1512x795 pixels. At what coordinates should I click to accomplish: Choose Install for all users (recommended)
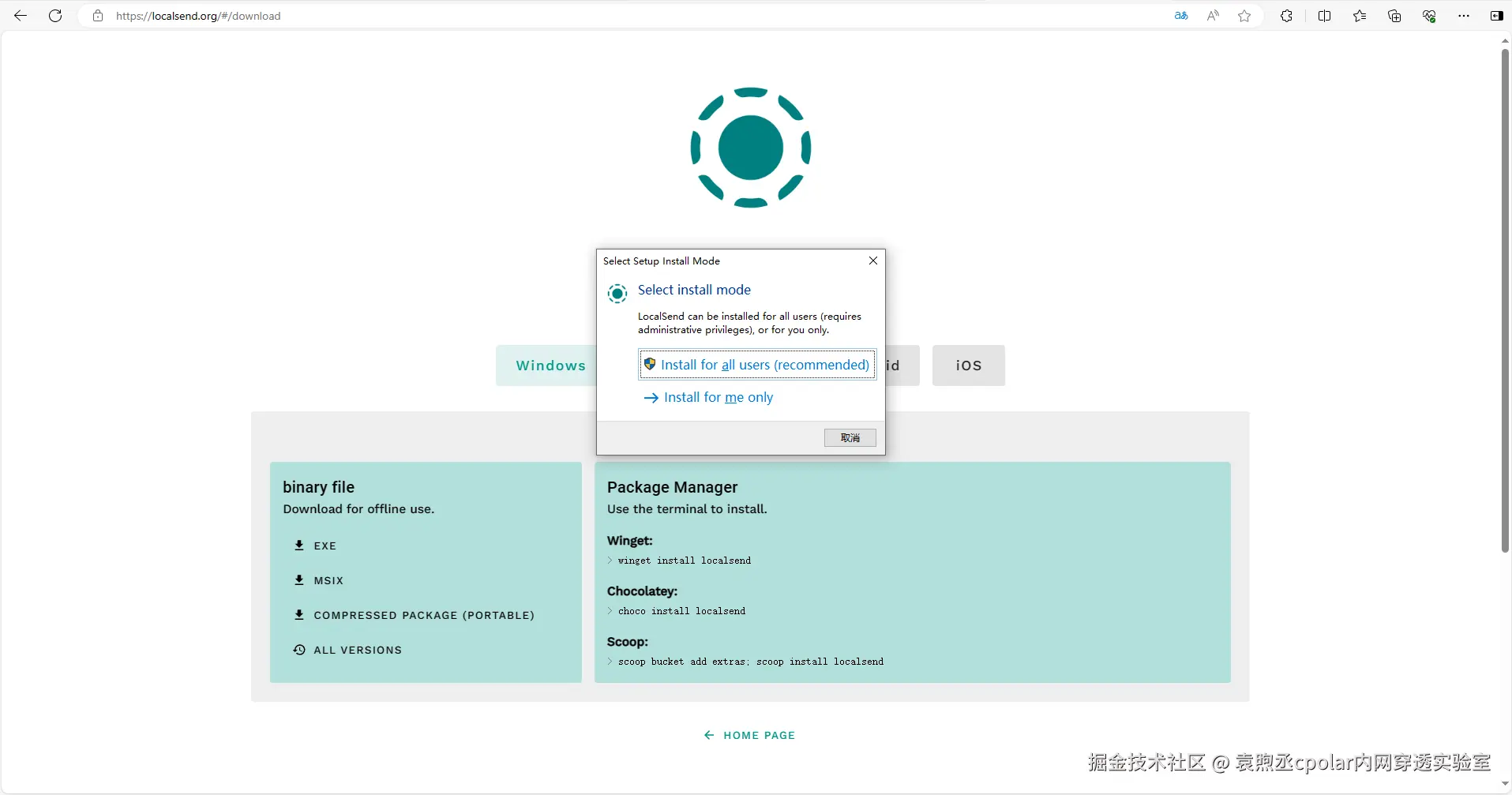(757, 365)
